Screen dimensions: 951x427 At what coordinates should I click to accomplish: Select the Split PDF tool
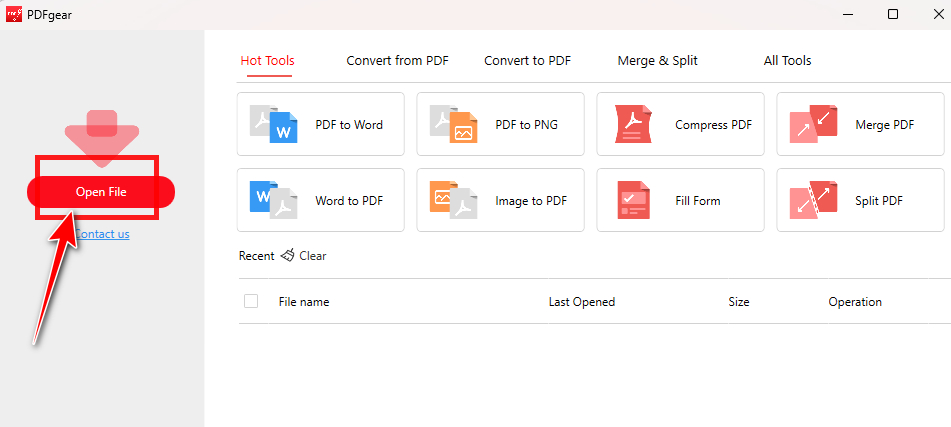pos(861,200)
